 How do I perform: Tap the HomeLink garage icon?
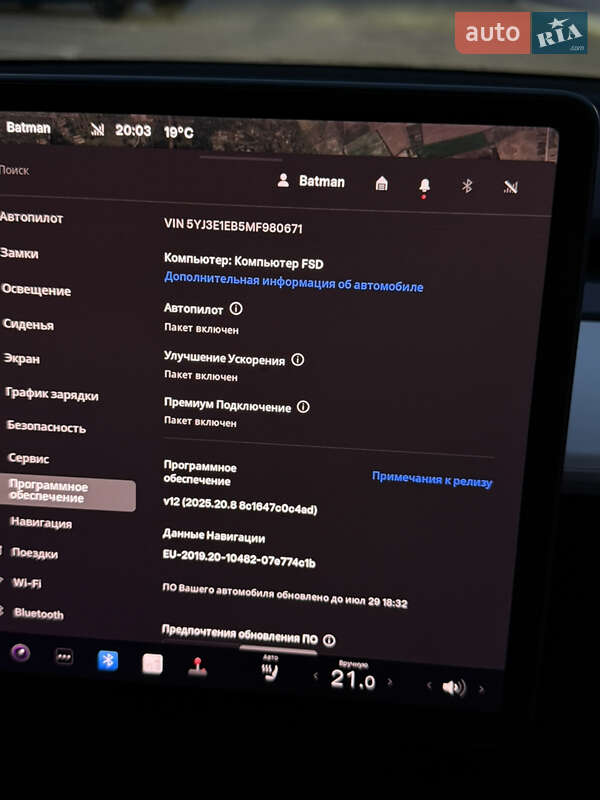point(381,183)
